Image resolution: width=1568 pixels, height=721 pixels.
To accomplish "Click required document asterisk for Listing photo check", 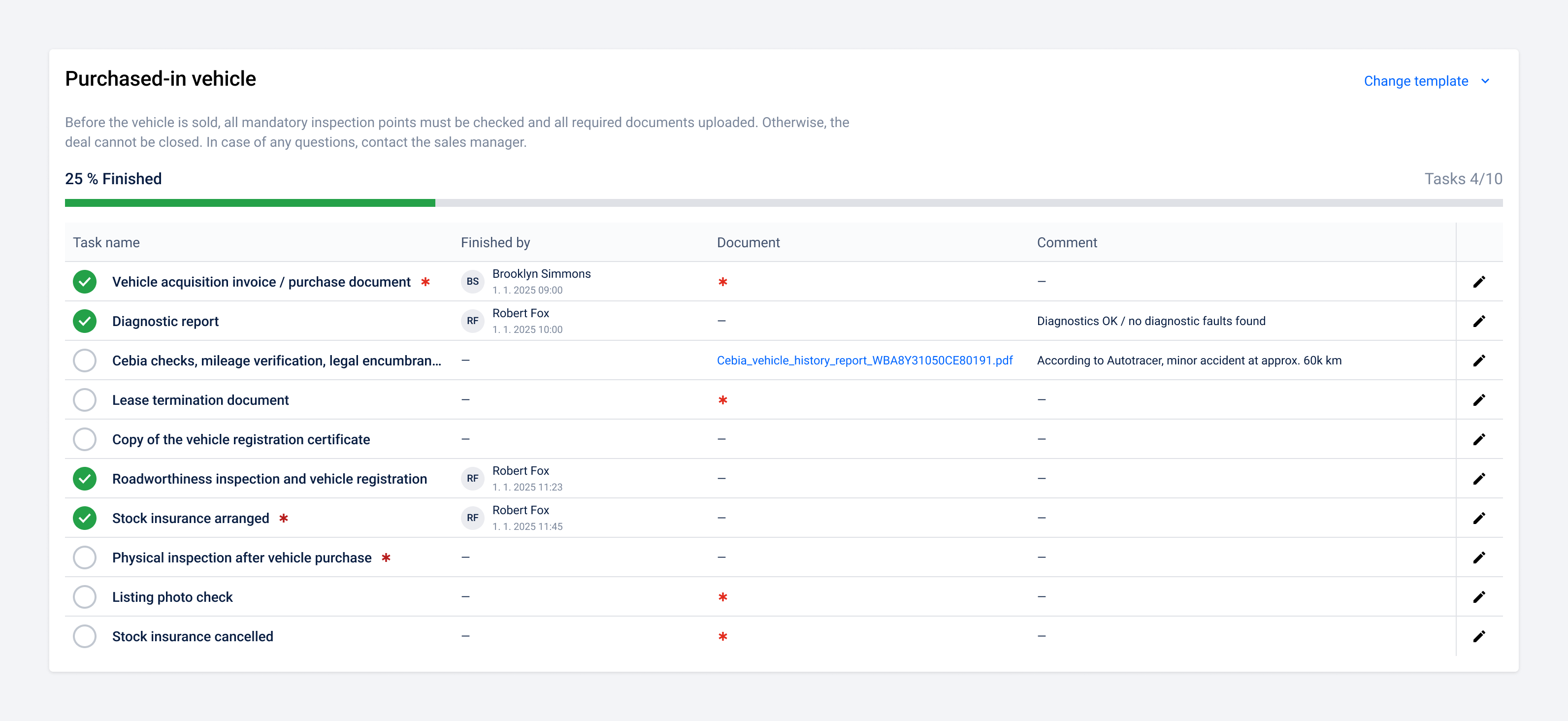I will pos(722,597).
